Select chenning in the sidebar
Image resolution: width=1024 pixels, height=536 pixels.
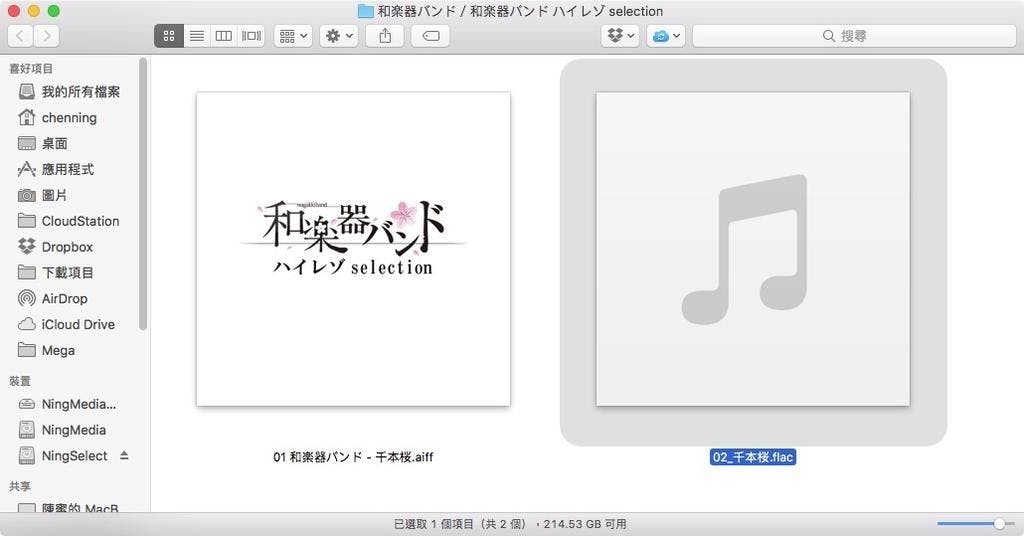[x=69, y=118]
